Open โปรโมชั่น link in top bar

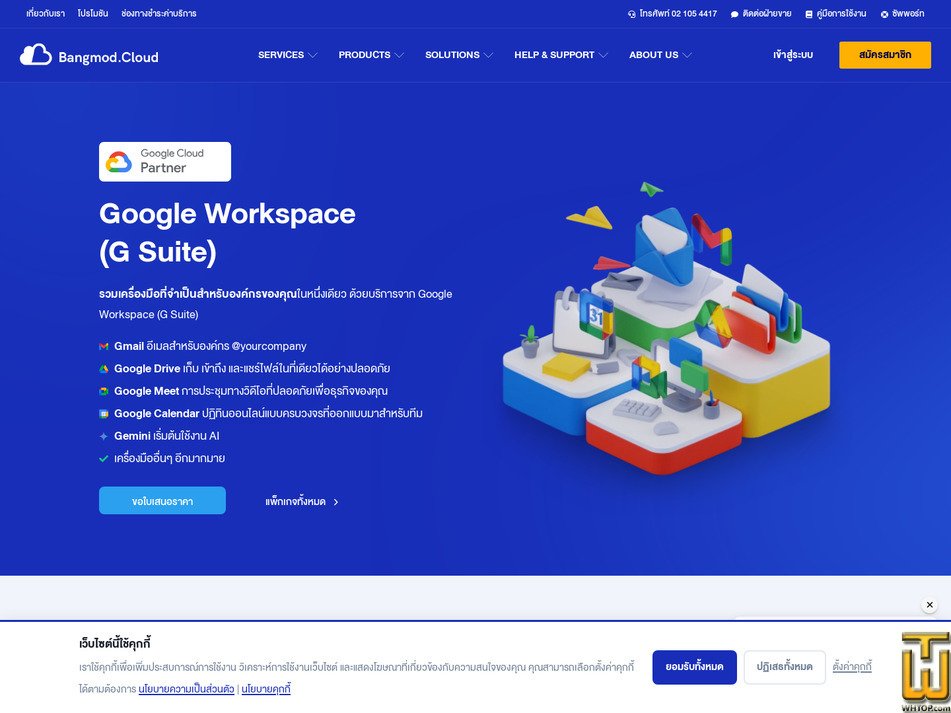[93, 13]
